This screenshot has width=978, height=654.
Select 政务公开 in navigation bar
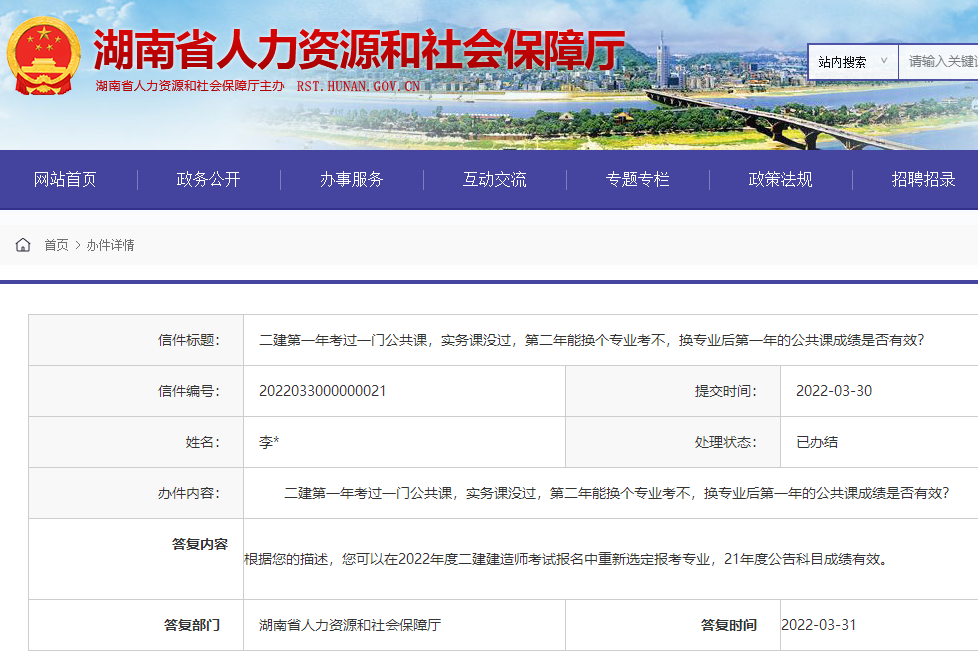click(208, 180)
